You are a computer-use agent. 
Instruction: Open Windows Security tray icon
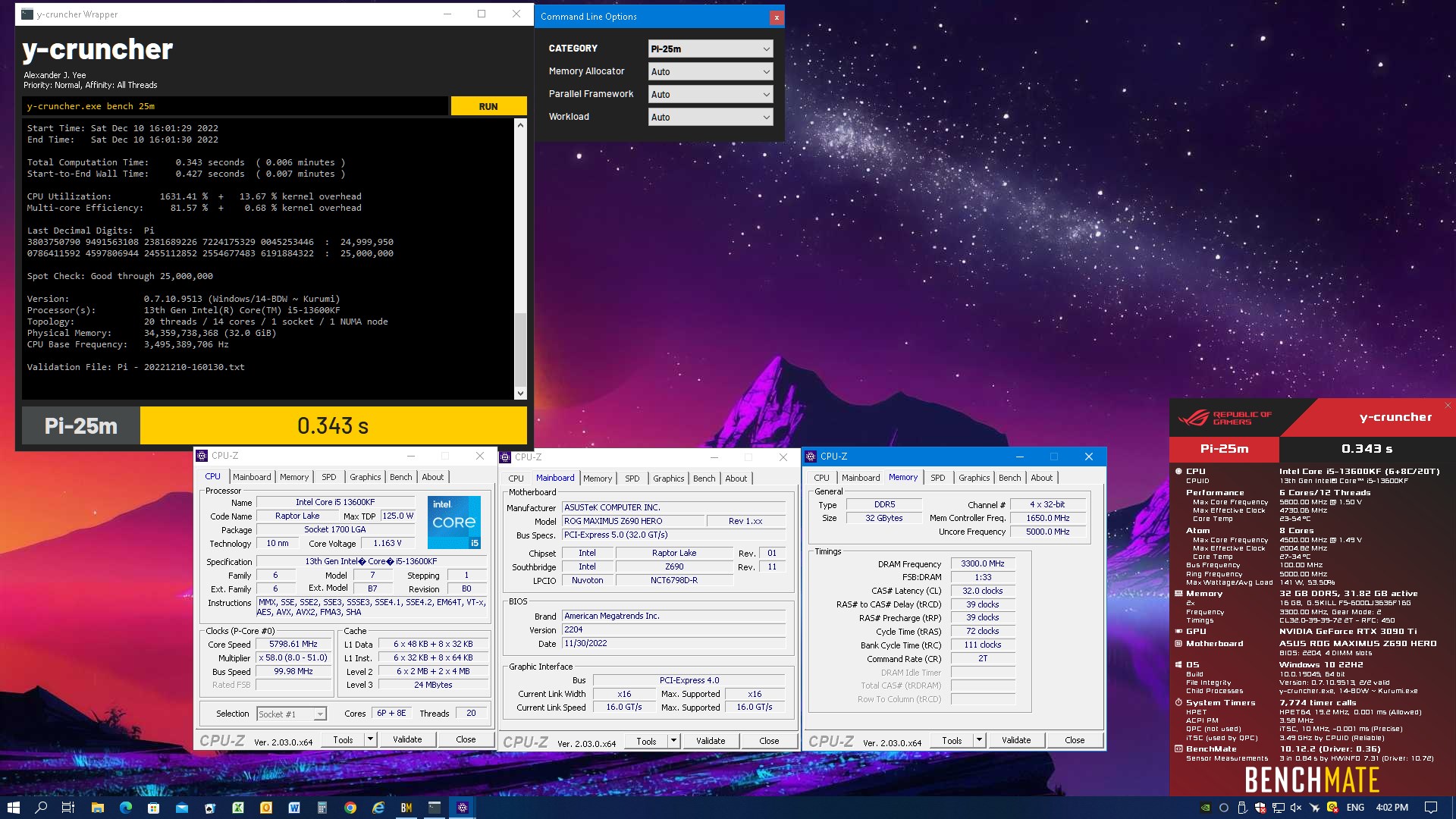tap(1260, 808)
